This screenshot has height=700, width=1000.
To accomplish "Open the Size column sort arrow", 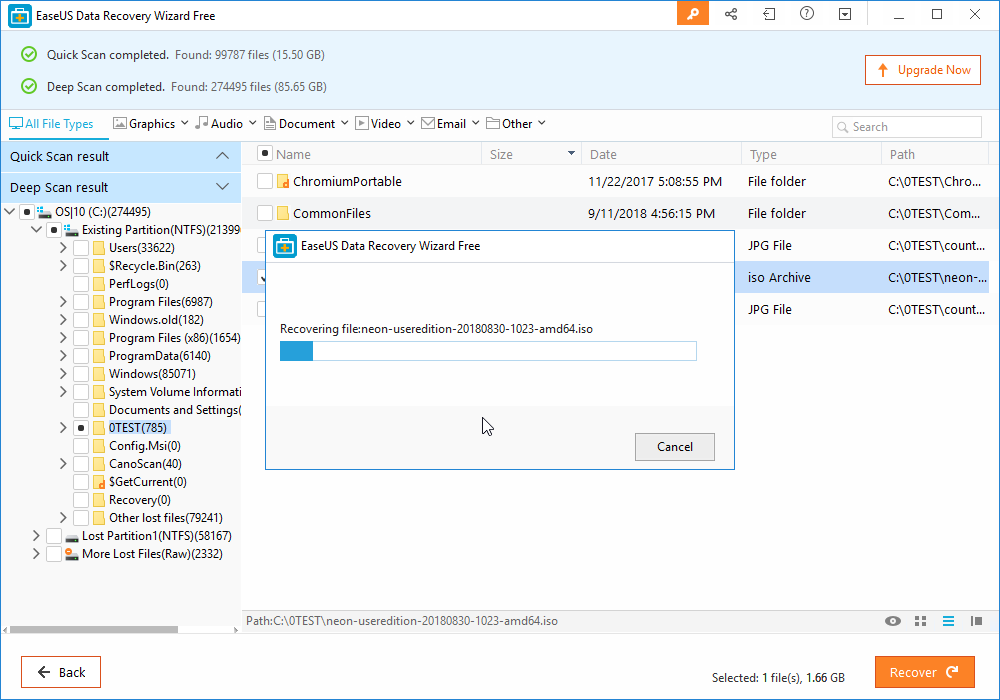I will click(x=571, y=154).
